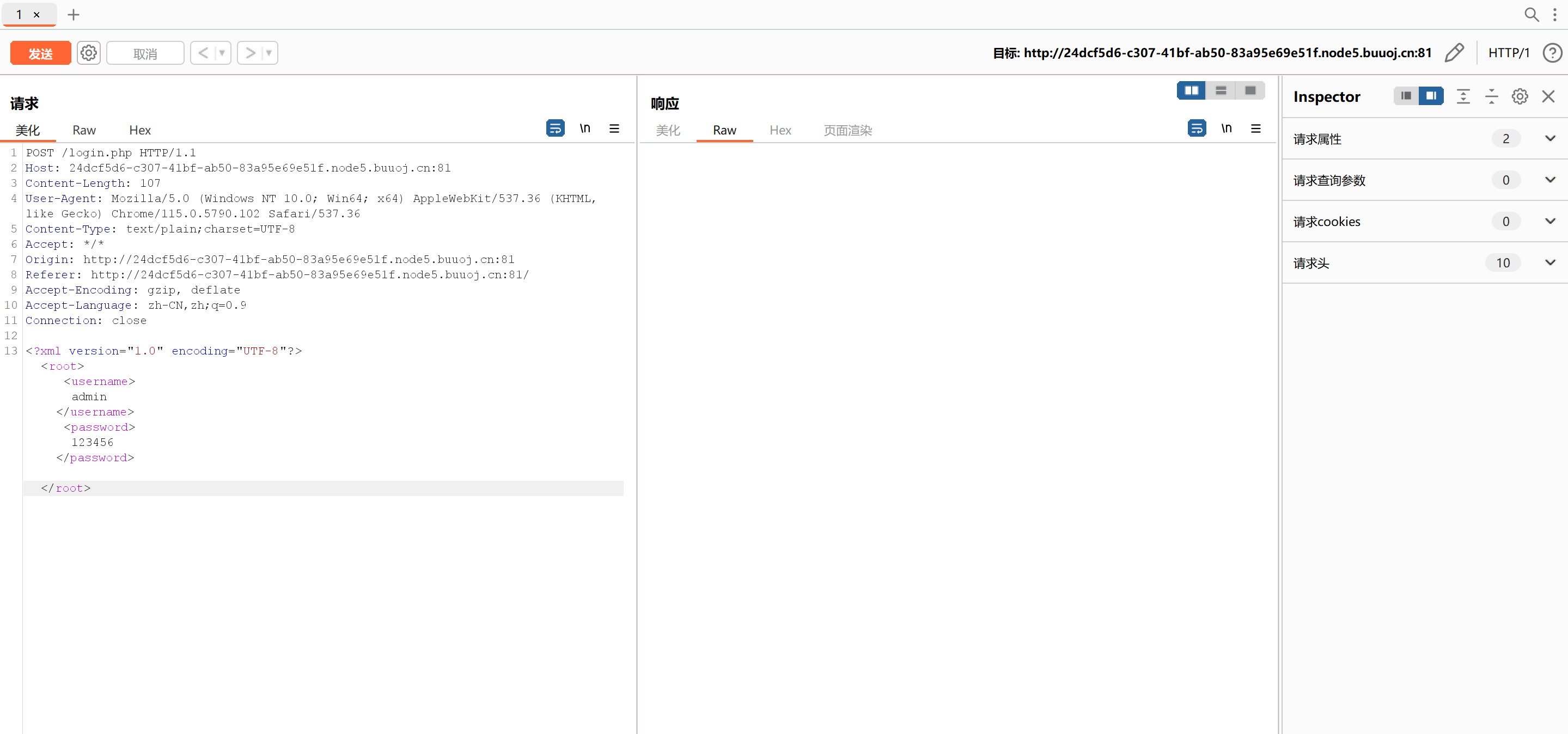Open Inspector settings gear

click(1520, 96)
